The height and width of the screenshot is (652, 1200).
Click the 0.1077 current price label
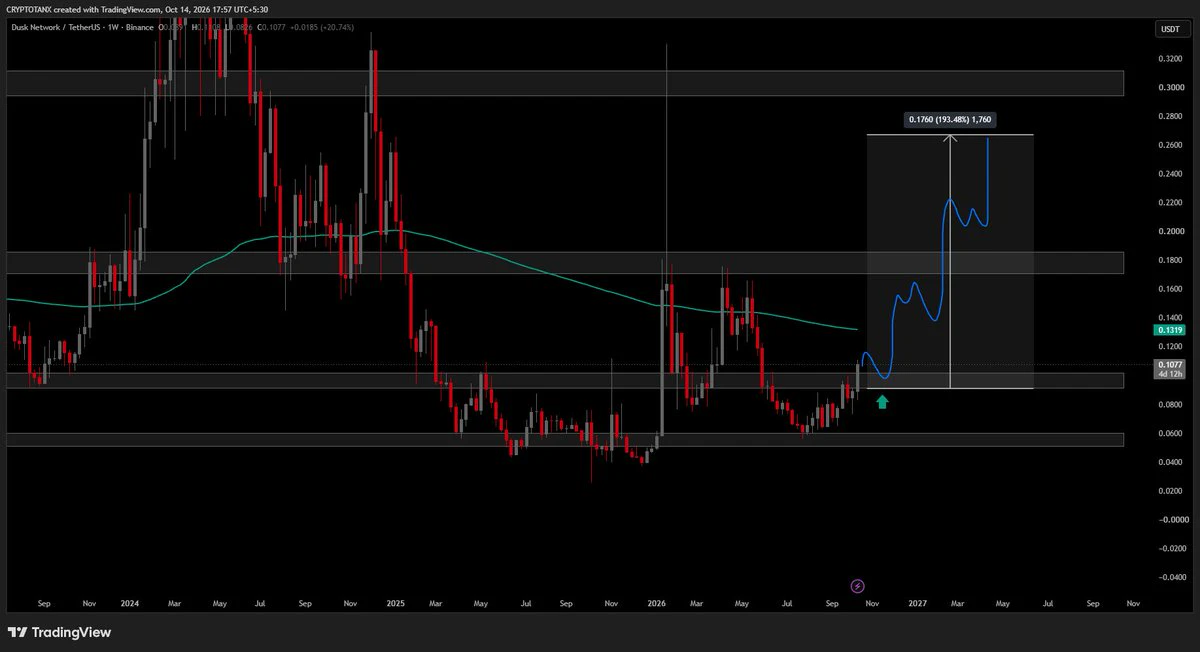click(x=1168, y=365)
